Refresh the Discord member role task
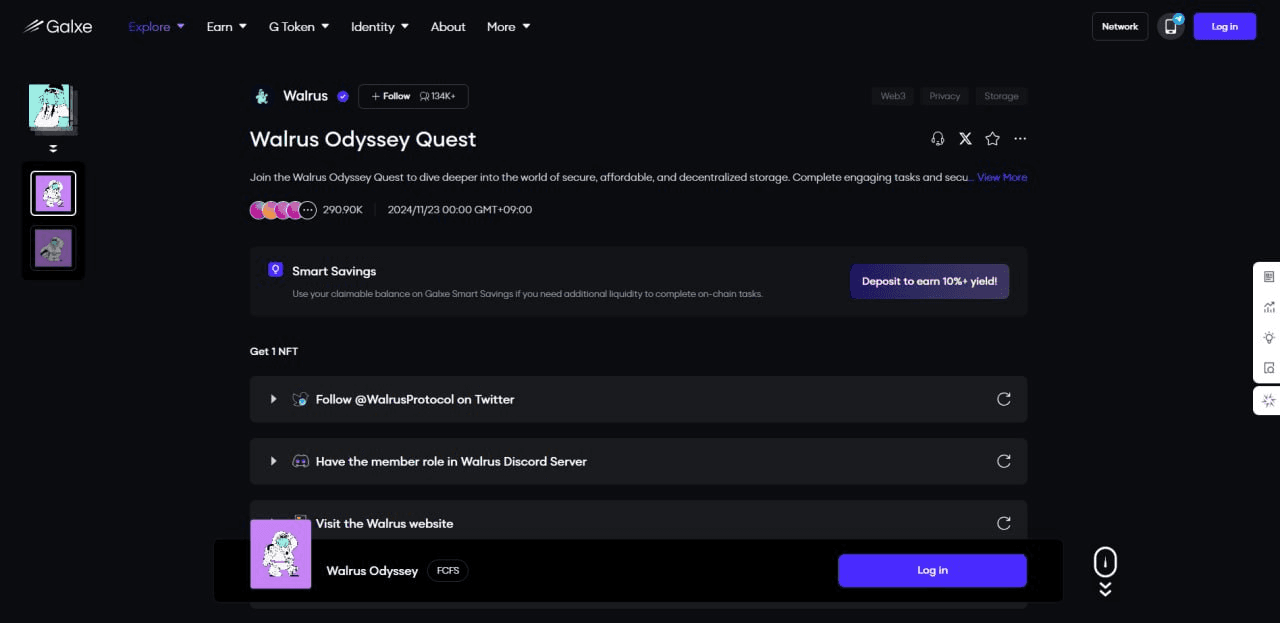The height and width of the screenshot is (623, 1280). [1003, 461]
